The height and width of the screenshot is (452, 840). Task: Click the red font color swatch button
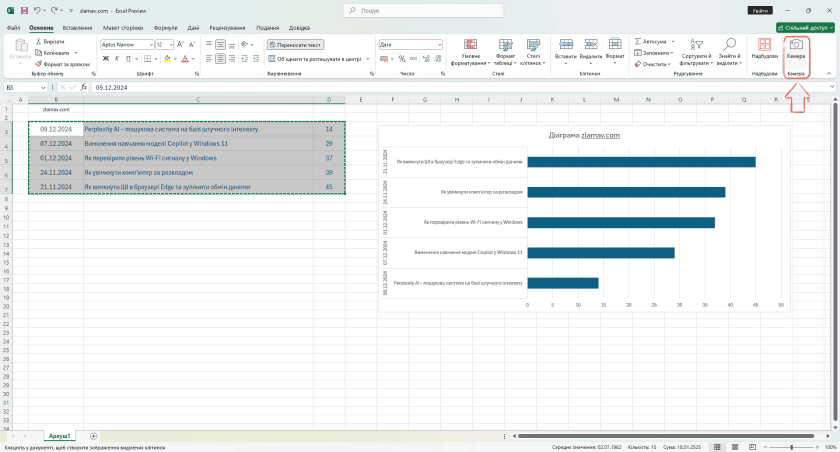185,58
